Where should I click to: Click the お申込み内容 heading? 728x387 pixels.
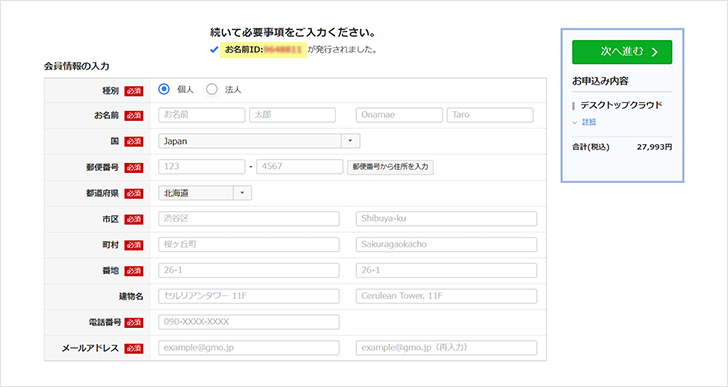tap(600, 81)
